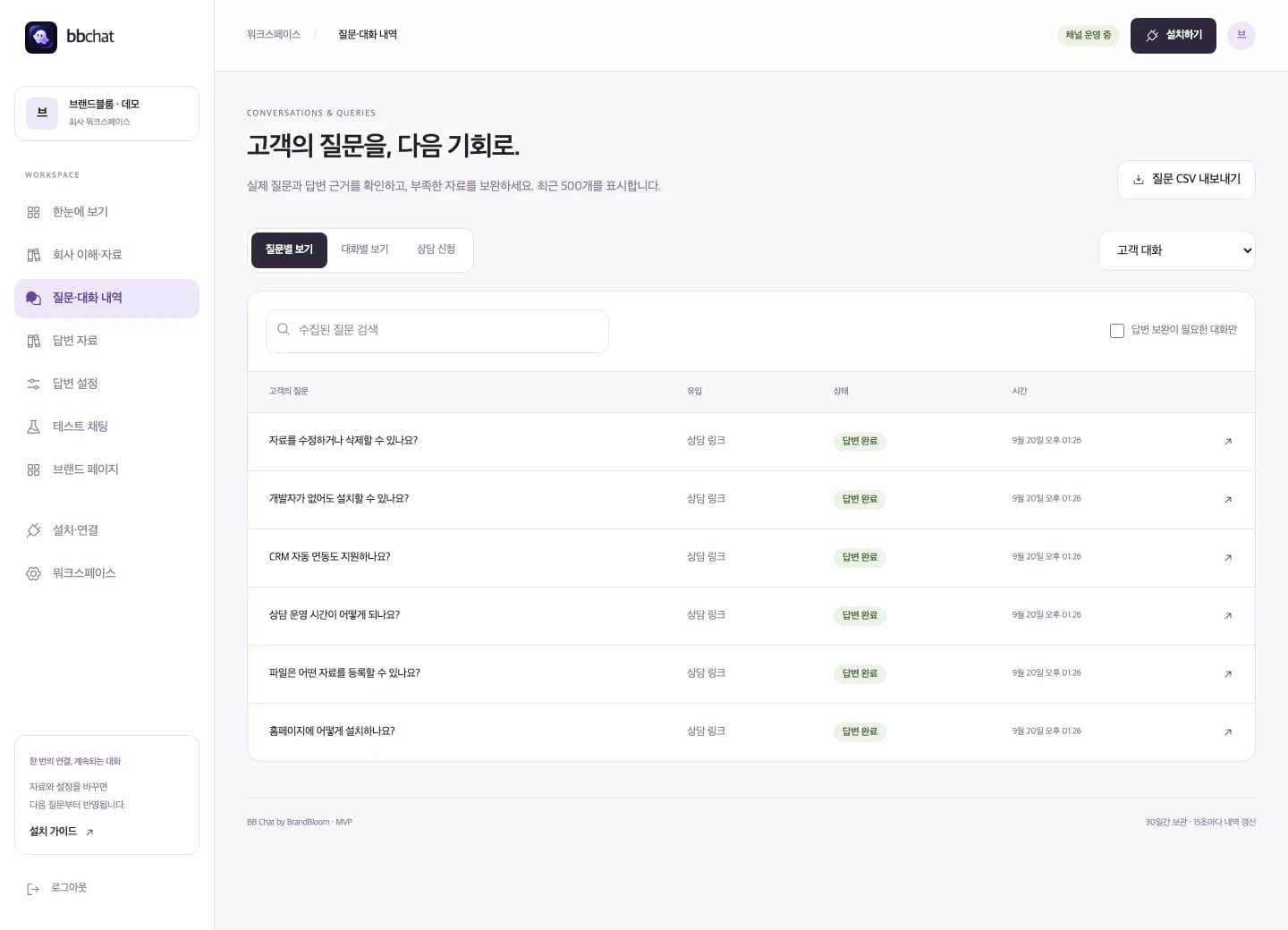Open arrow icon for 상담 운영 시간이 어떻게 되나요? row
This screenshot has width=1288, height=930.
pos(1228,615)
